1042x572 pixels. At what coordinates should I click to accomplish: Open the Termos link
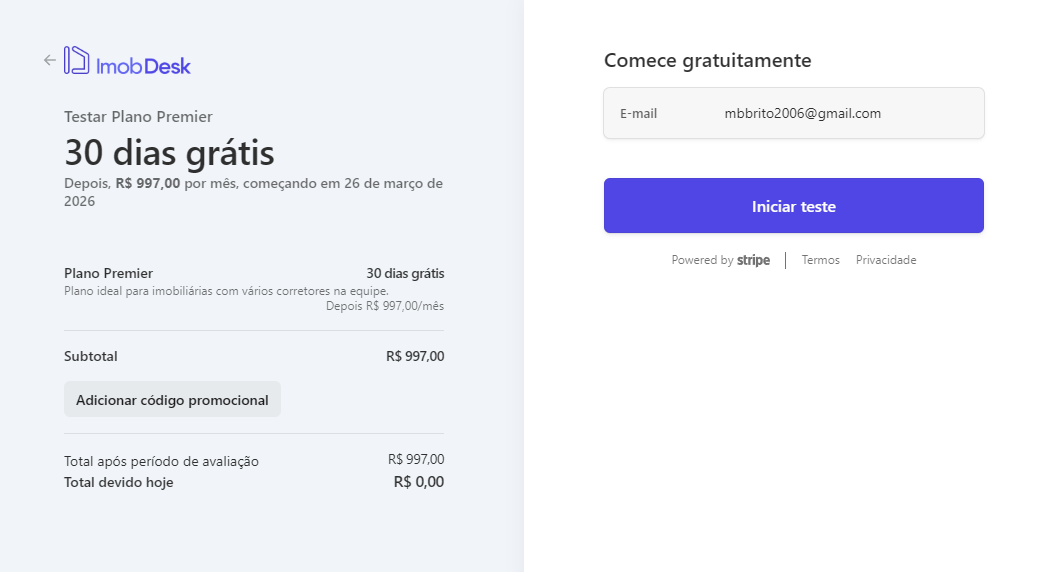pyautogui.click(x=820, y=260)
